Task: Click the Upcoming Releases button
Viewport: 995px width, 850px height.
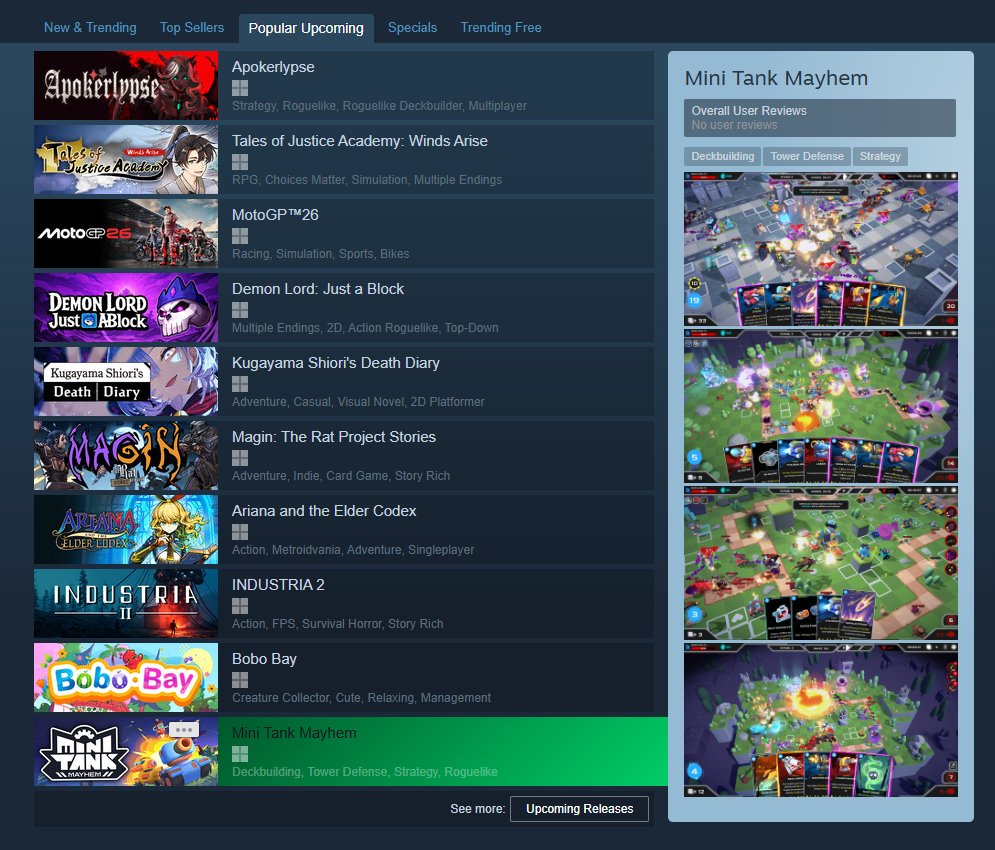Action: tap(579, 809)
